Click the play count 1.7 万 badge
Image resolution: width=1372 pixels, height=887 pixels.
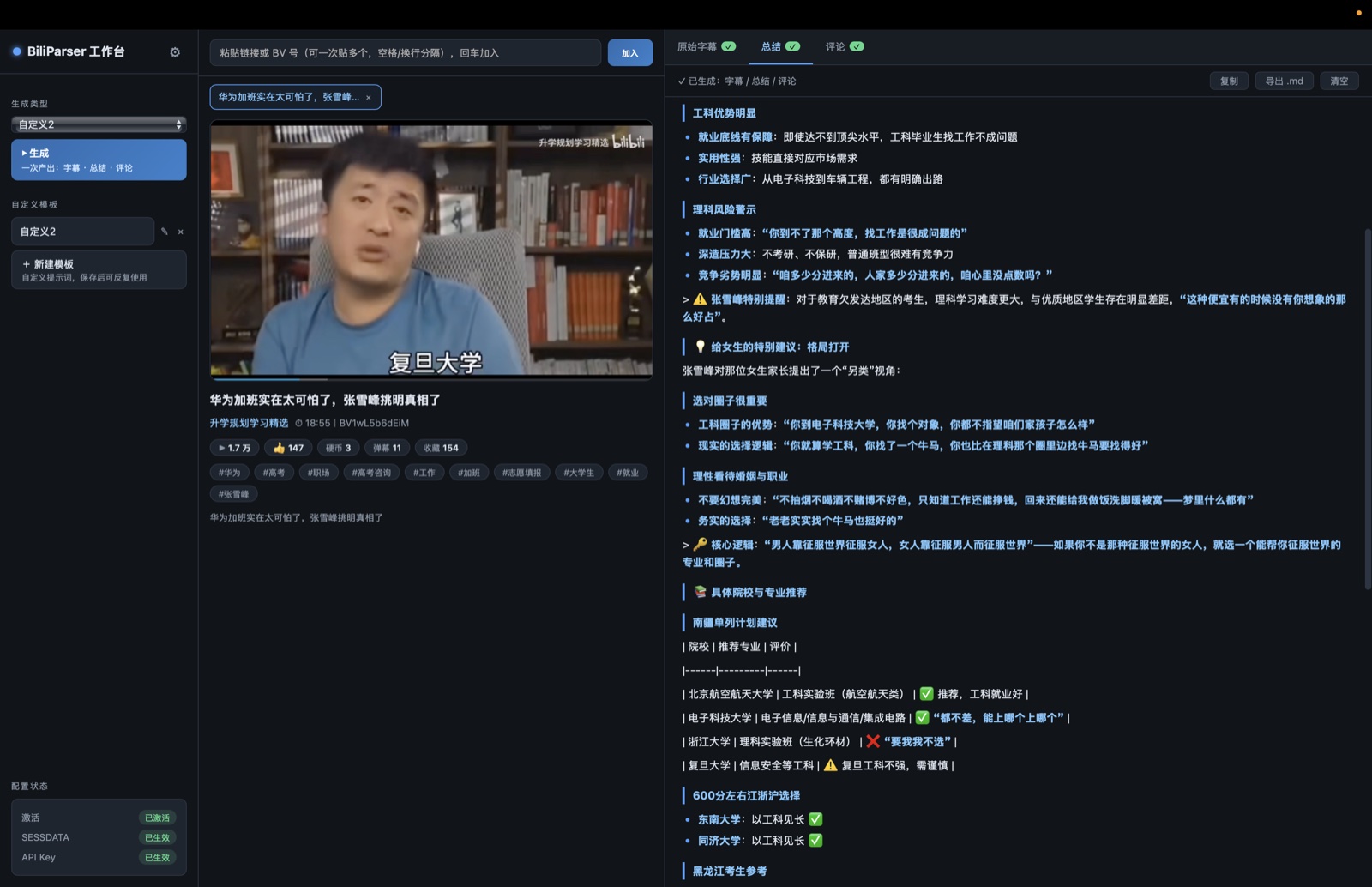[234, 448]
